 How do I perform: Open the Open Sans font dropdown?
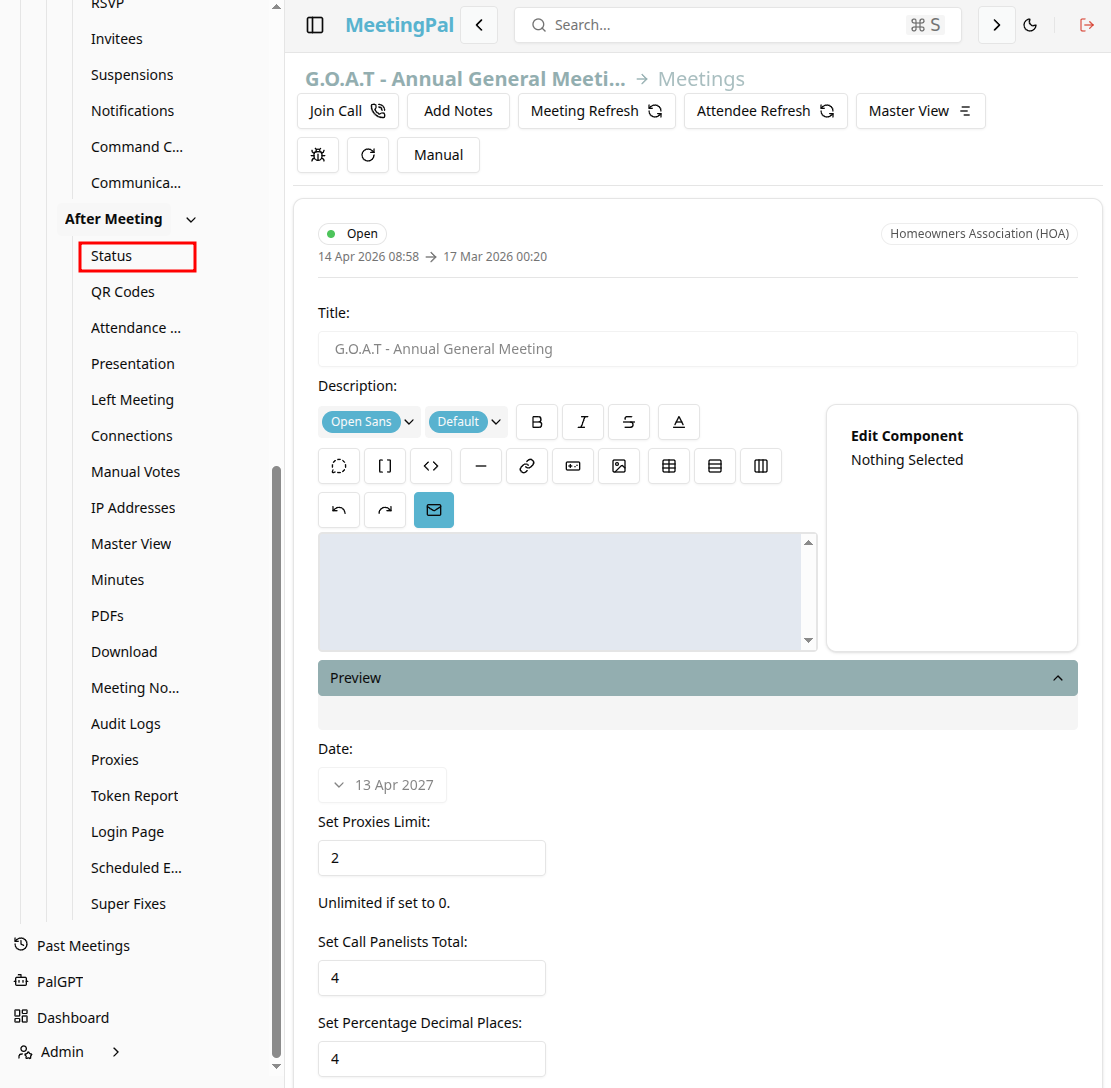pos(369,422)
